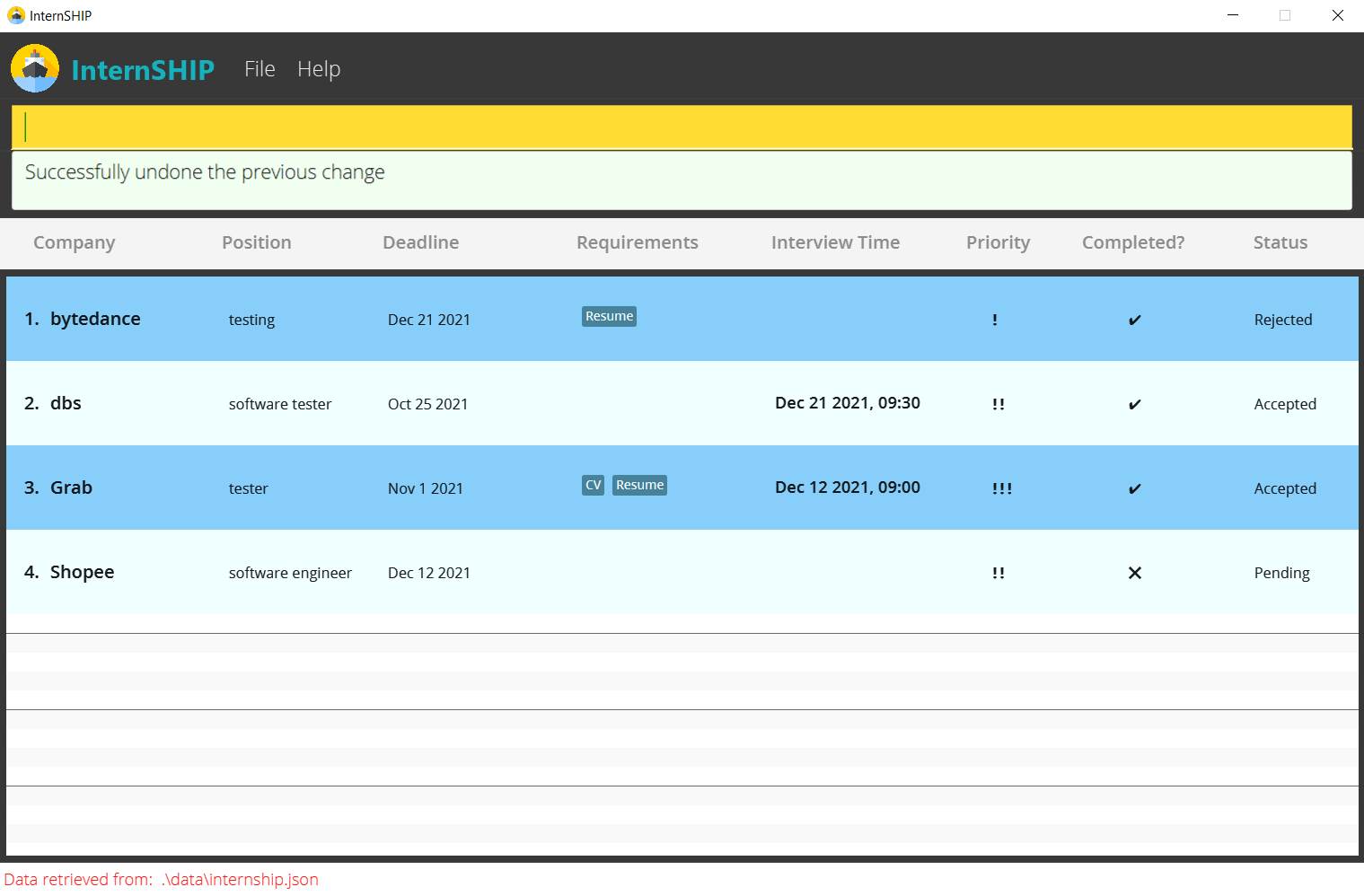Click the 'software tester' position cell

[x=280, y=404]
